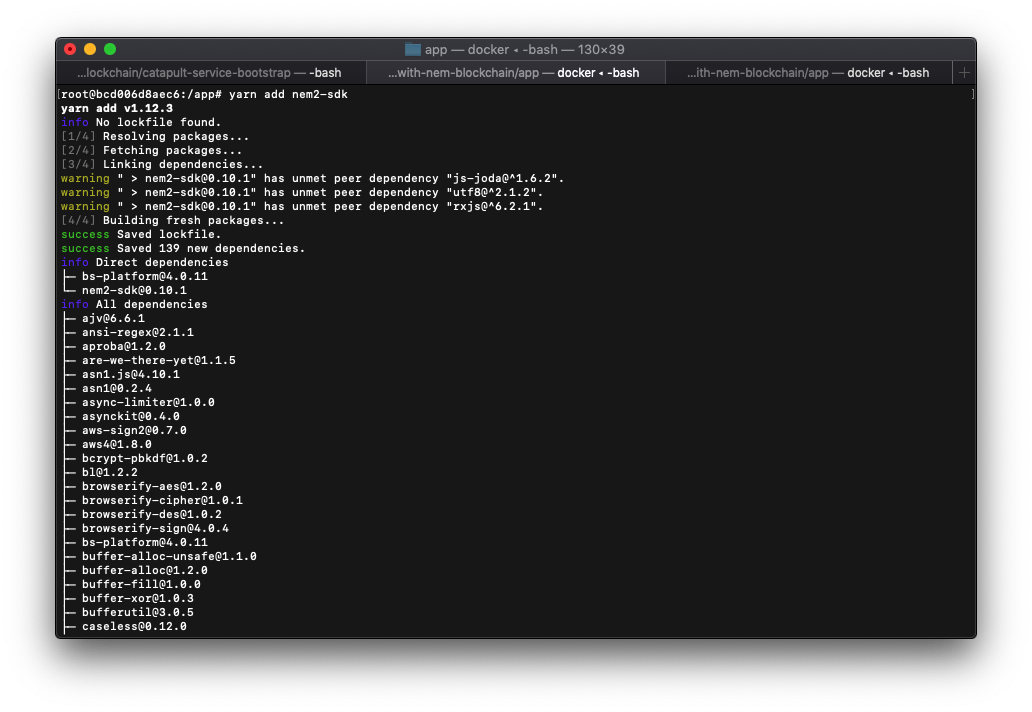This screenshot has height=712, width=1032.
Task: Click bs-platform@4.0.11 under Direct dependencies
Action: tap(145, 276)
